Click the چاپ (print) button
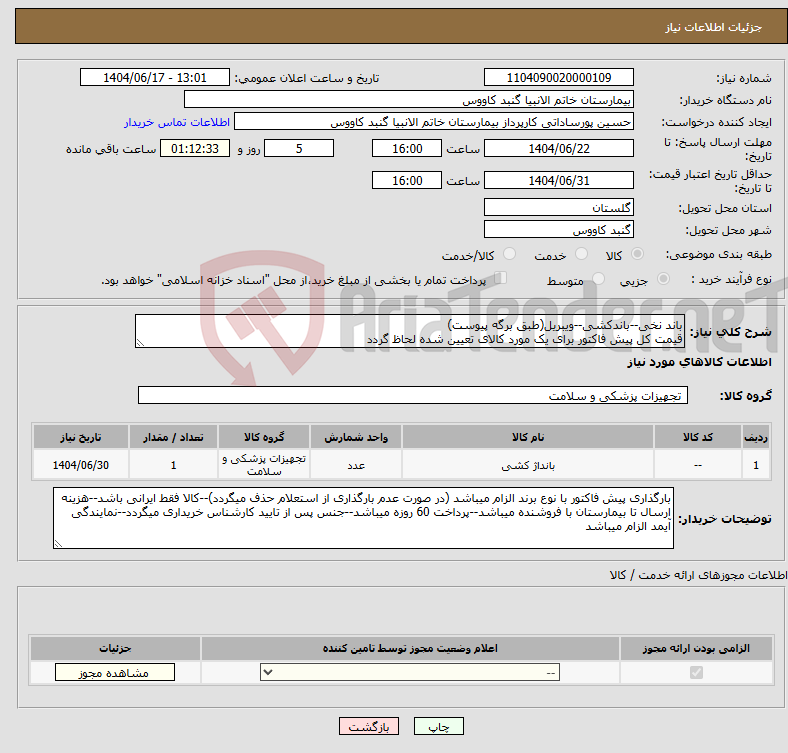 coord(438,727)
